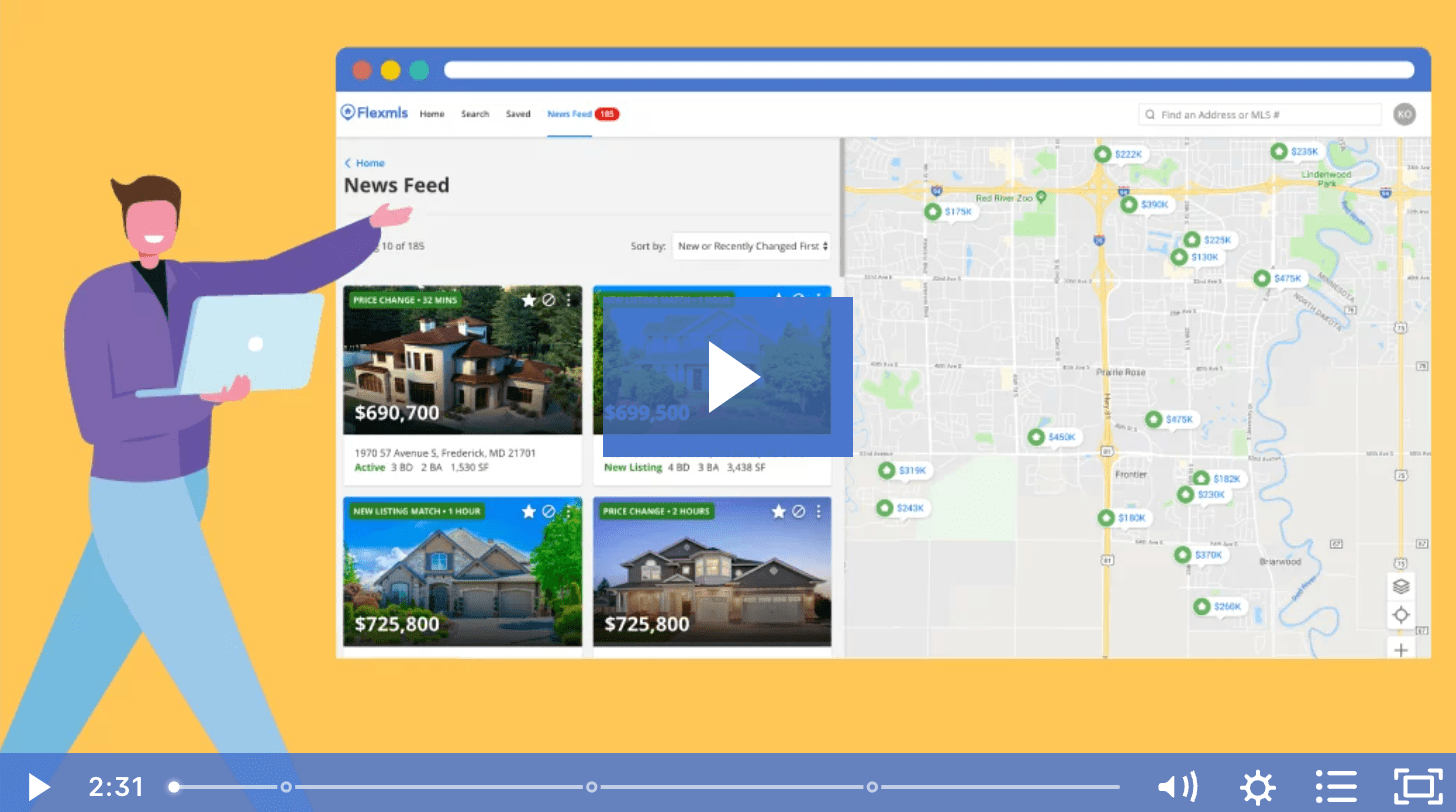Open the Sort by dropdown
The height and width of the screenshot is (812, 1456).
pos(752,246)
